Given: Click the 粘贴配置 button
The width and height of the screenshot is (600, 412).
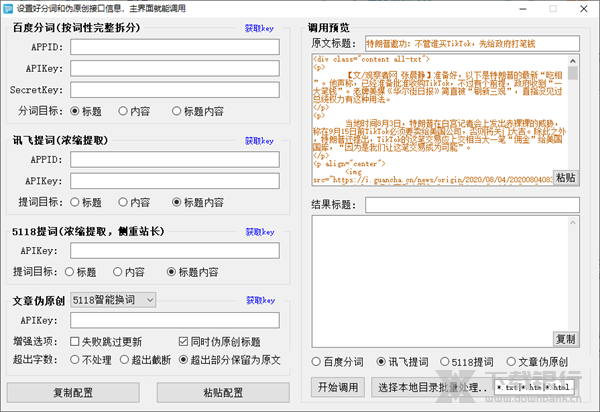Looking at the screenshot, I should pos(223,392).
